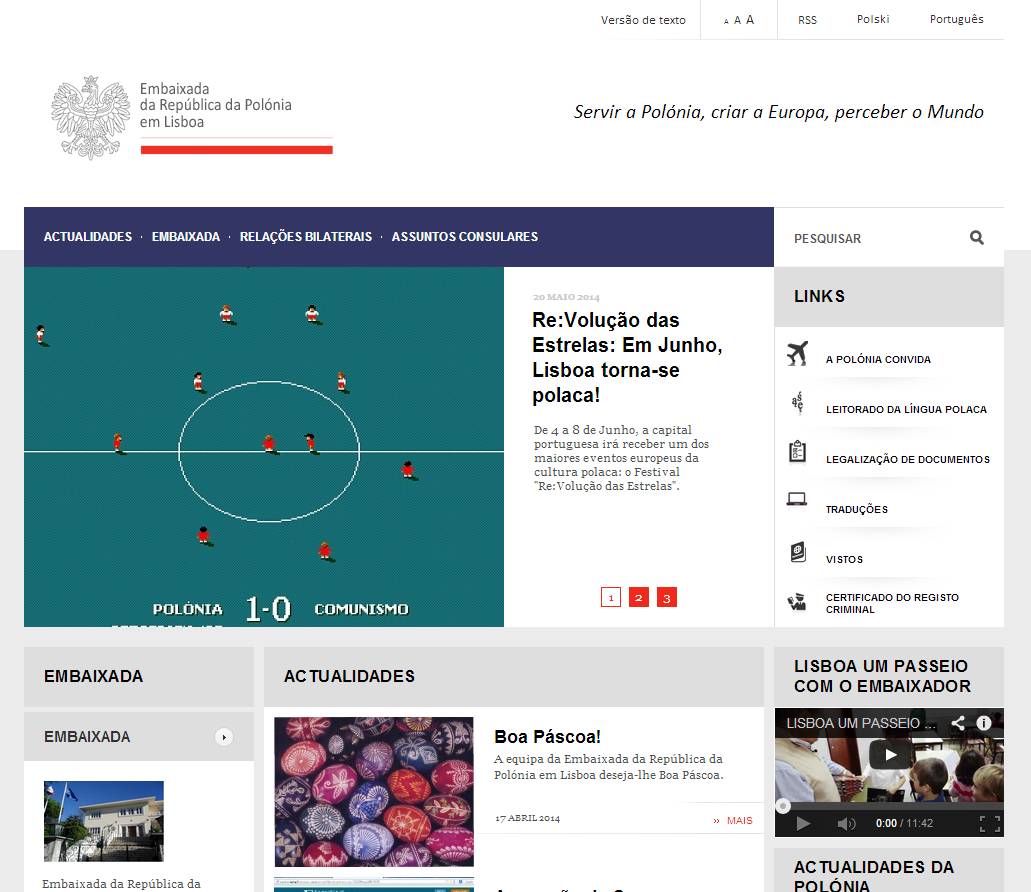Open the Assuntos Consulares menu
Image resolution: width=1031 pixels, height=892 pixels.
pyautogui.click(x=464, y=237)
